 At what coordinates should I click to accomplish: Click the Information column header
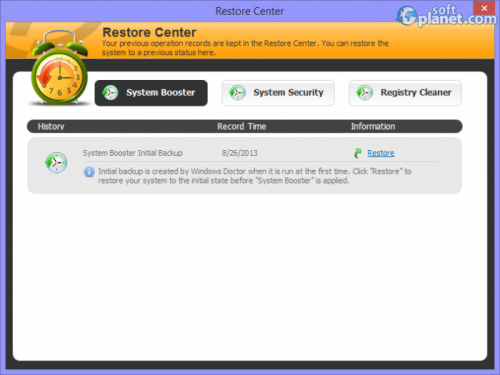tap(373, 126)
